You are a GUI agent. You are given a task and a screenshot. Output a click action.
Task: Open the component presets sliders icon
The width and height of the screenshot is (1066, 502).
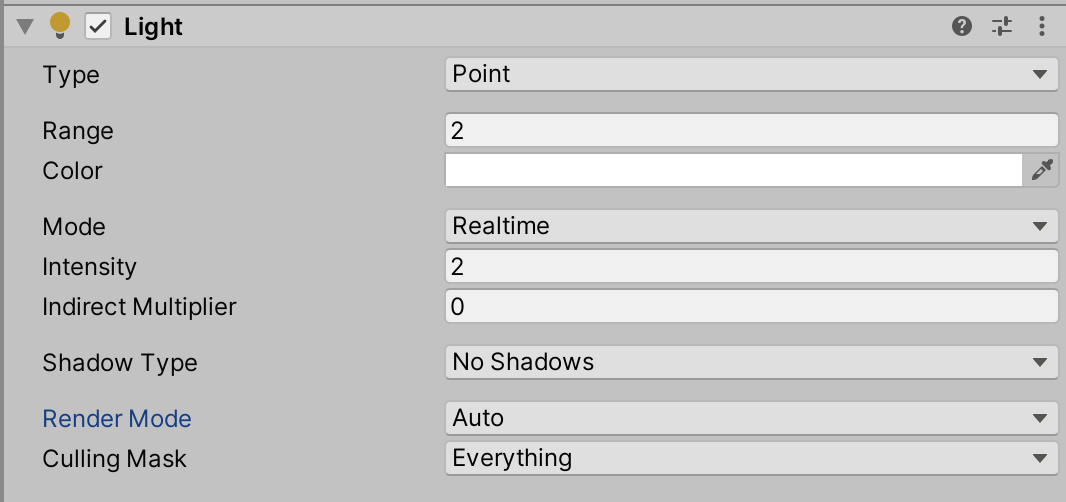coord(1002,27)
